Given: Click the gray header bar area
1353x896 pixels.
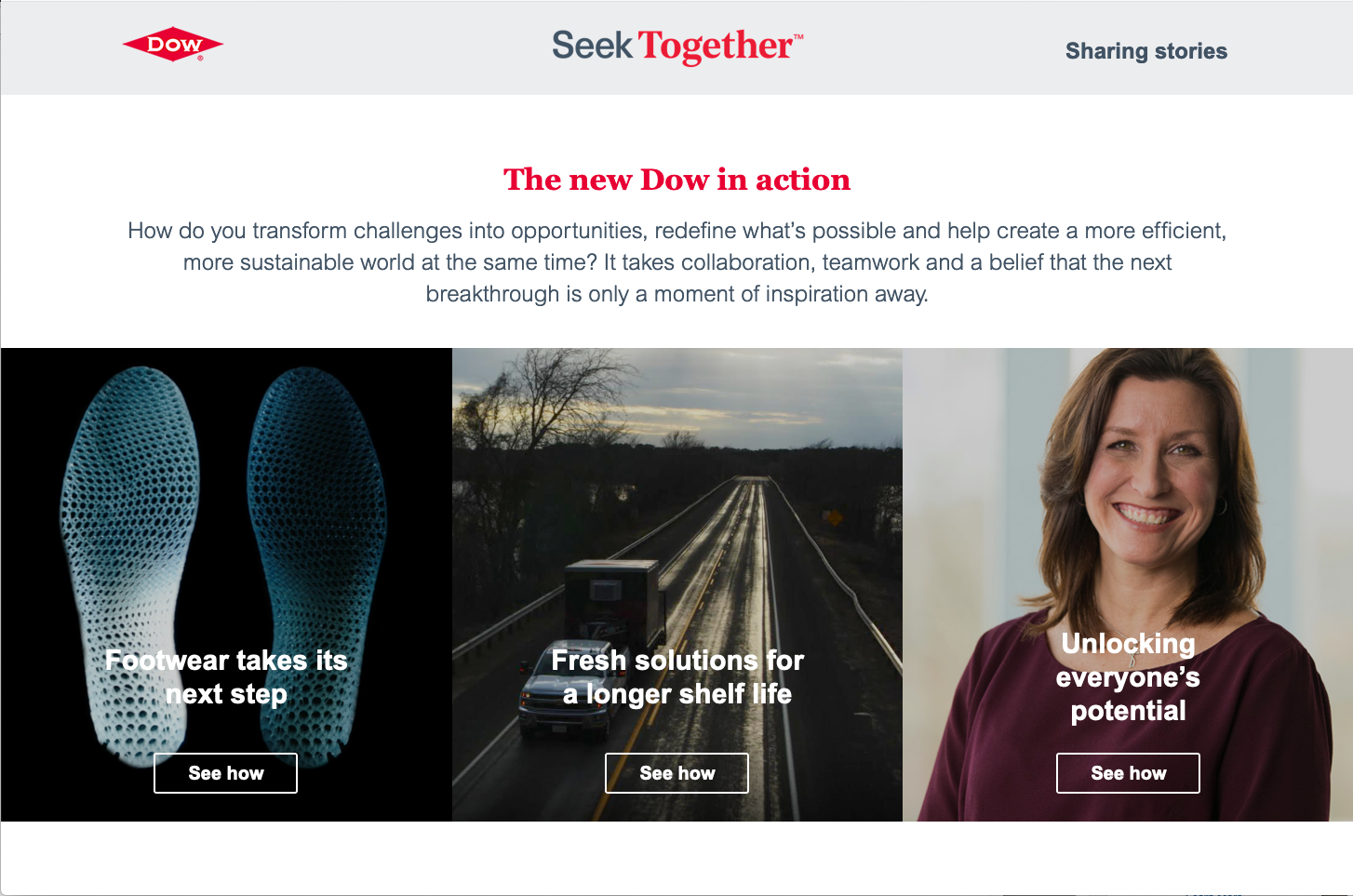Looking at the screenshot, I should [677, 47].
